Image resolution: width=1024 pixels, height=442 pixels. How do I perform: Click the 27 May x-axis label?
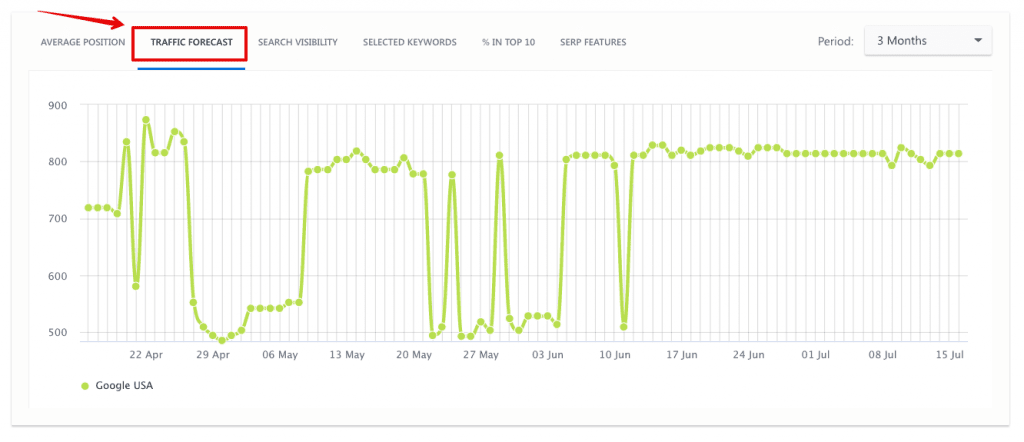pyautogui.click(x=481, y=355)
